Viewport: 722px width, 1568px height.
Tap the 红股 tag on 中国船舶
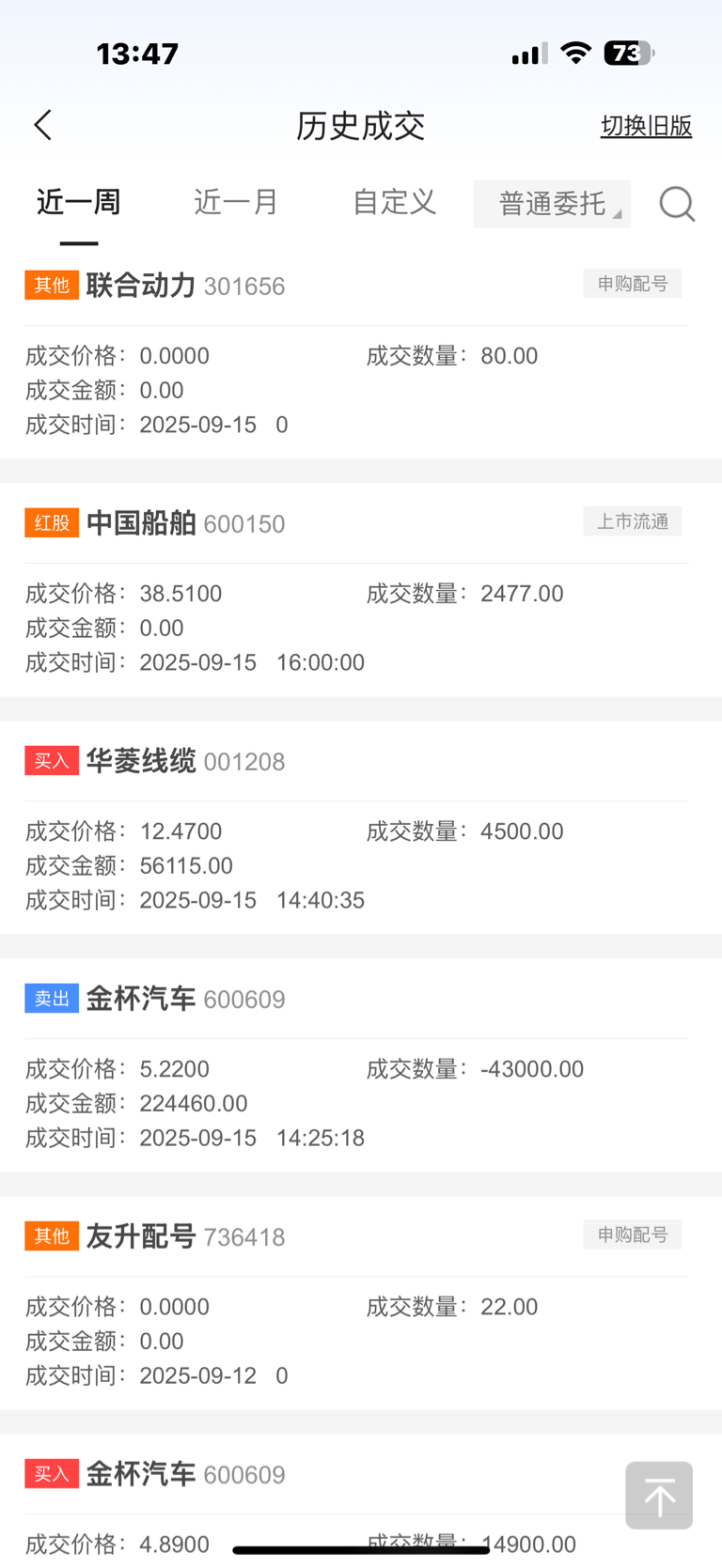pyautogui.click(x=52, y=522)
